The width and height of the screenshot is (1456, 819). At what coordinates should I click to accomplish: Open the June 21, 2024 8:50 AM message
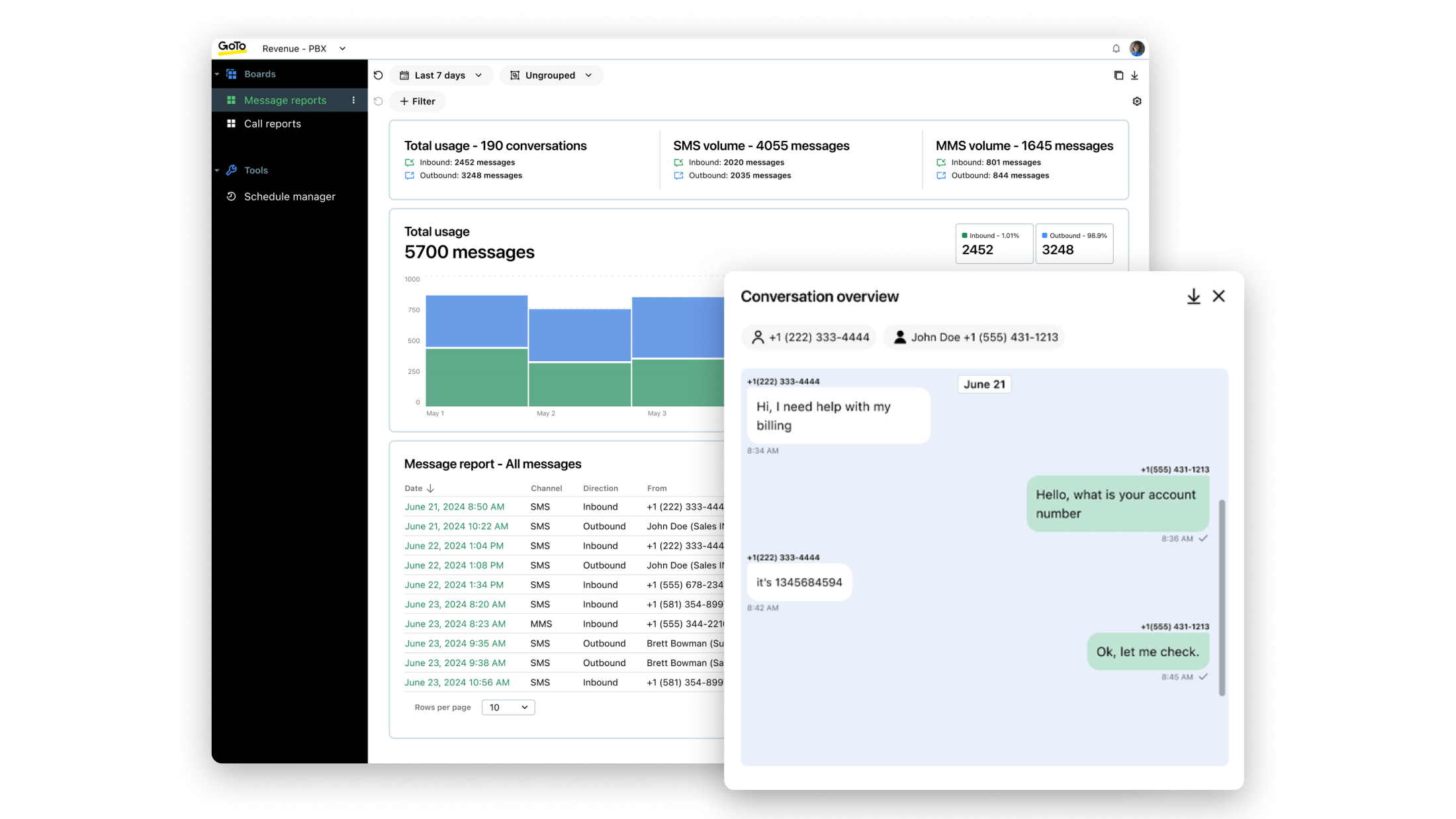453,506
